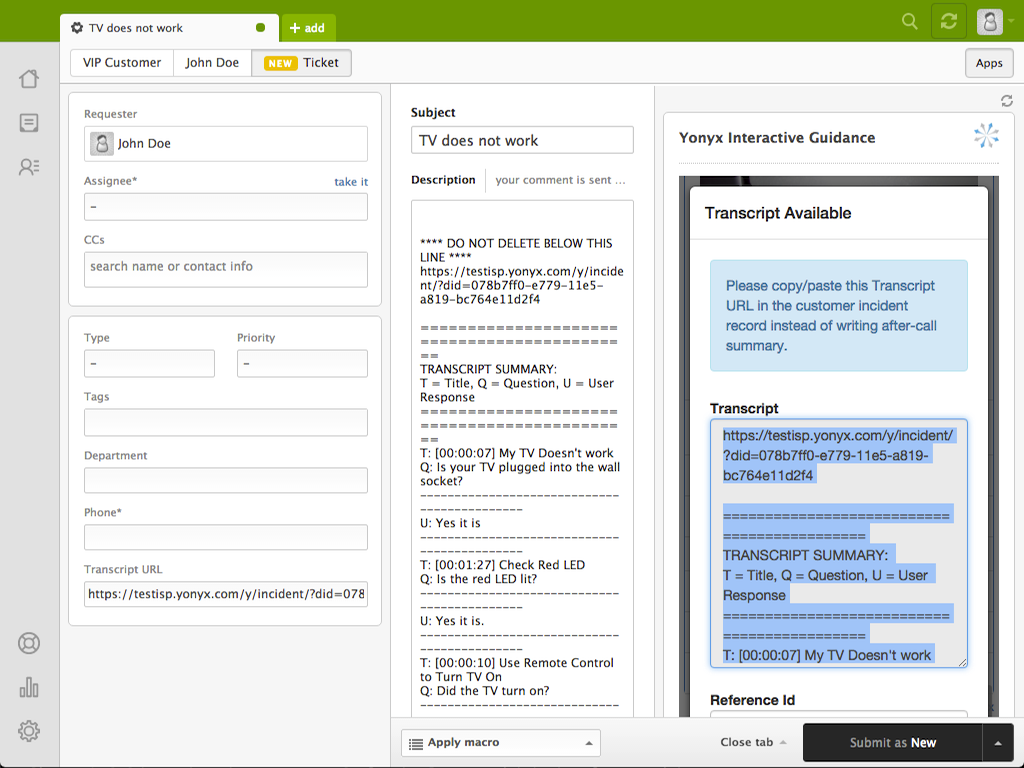Open the Home dashboard icon in sidebar
1024x768 pixels.
[29, 79]
